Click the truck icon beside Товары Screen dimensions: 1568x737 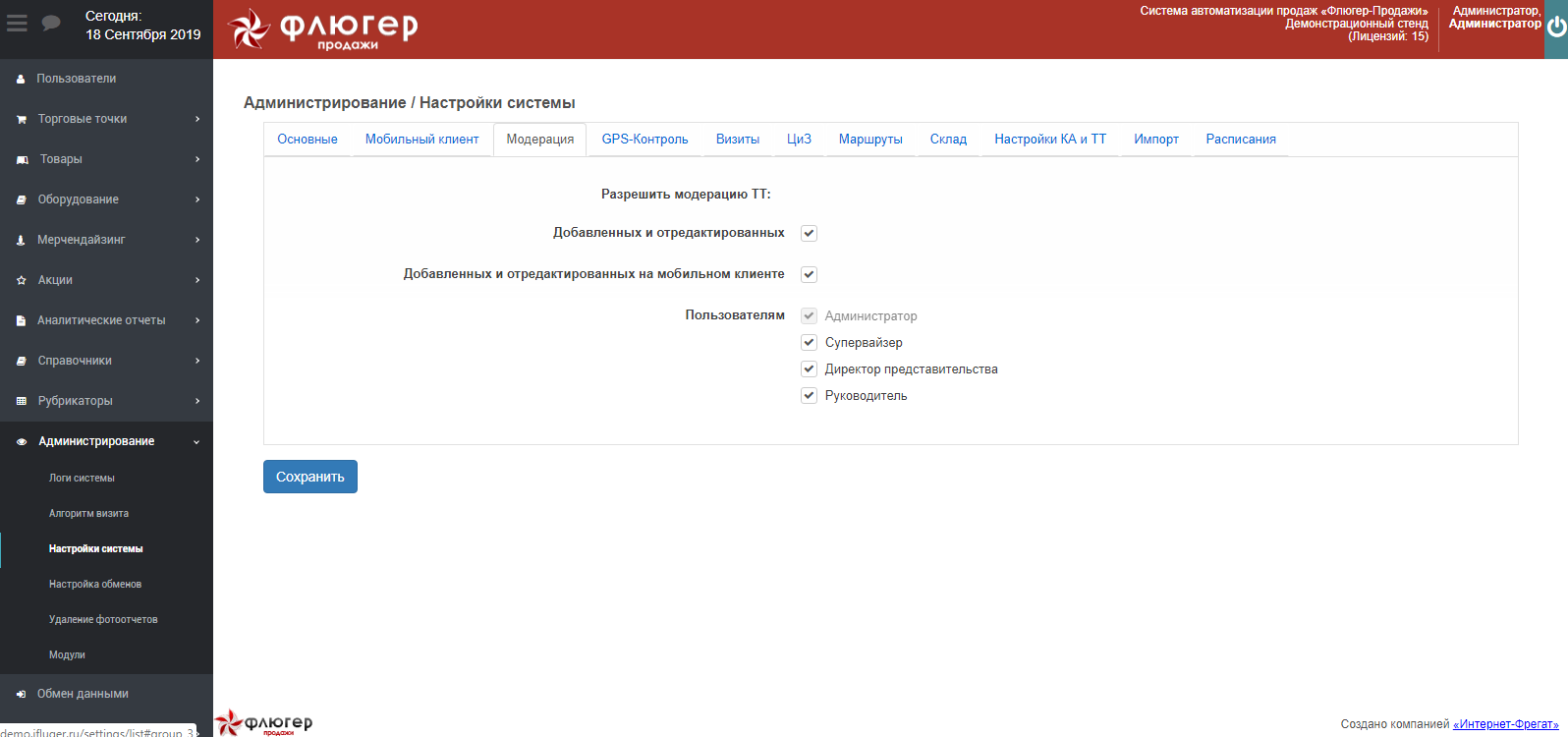(22, 159)
